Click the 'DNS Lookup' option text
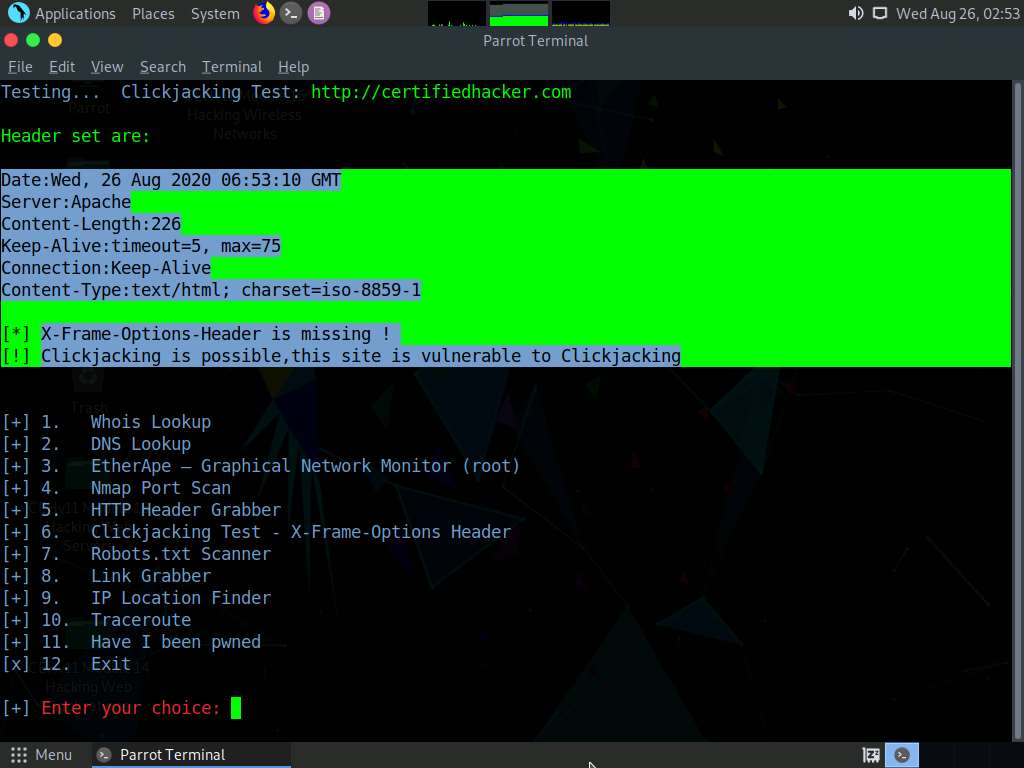Screen dimensions: 1024x768 (x=141, y=444)
